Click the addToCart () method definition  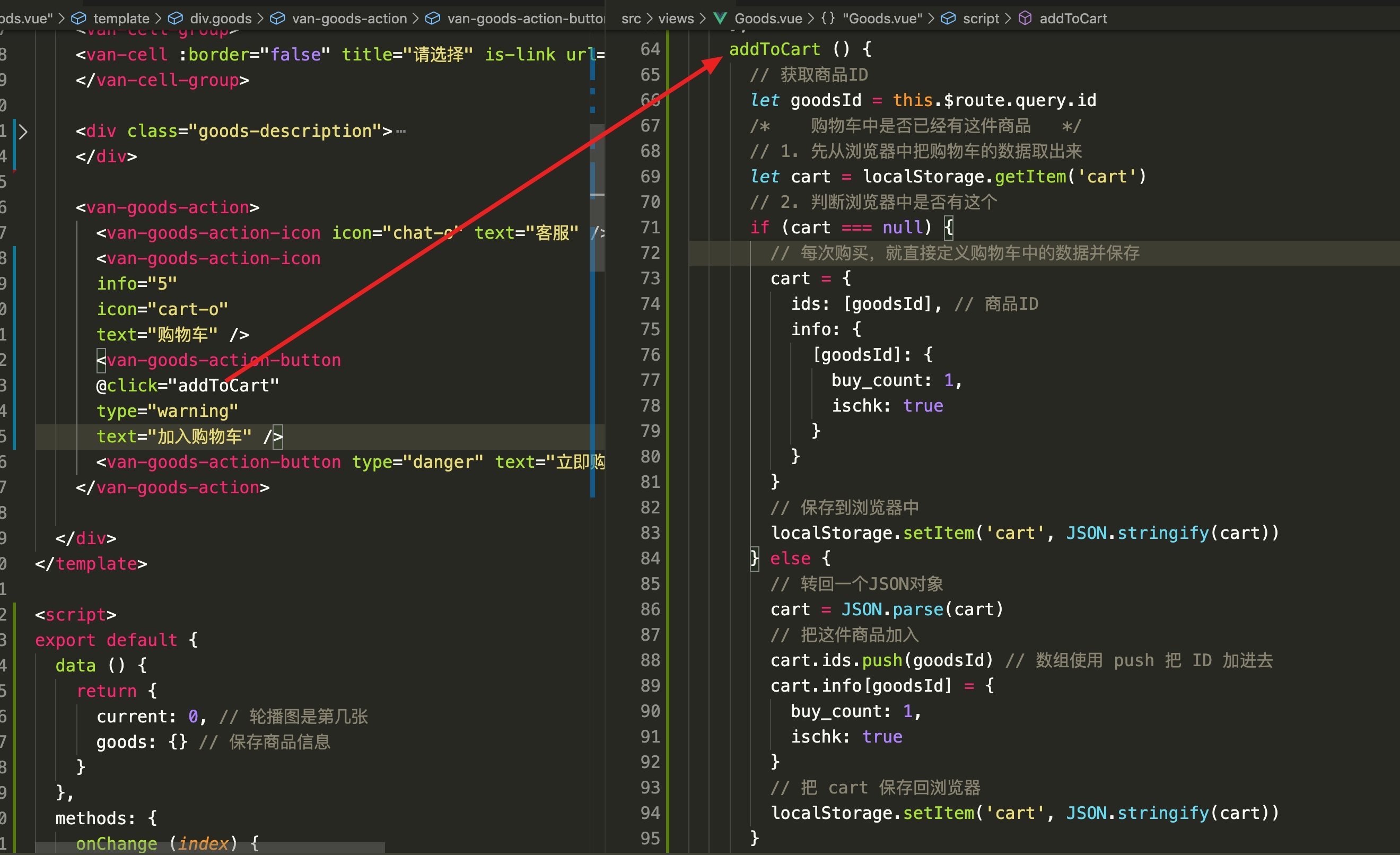(x=800, y=49)
